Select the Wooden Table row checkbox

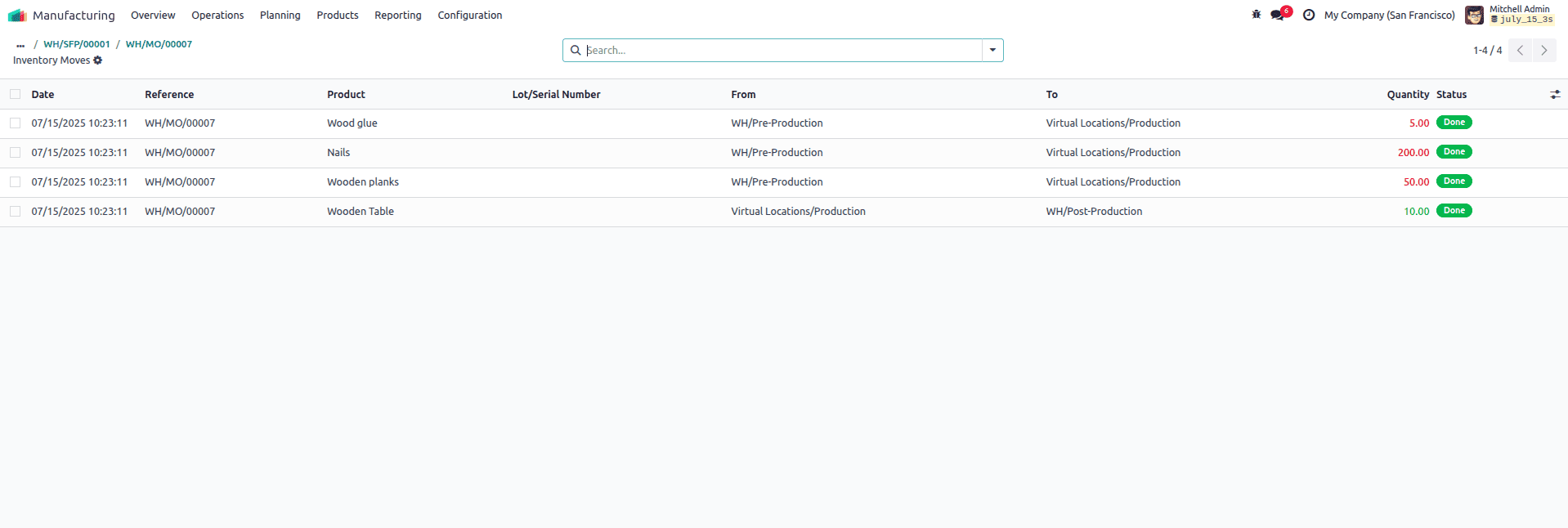pyautogui.click(x=16, y=212)
